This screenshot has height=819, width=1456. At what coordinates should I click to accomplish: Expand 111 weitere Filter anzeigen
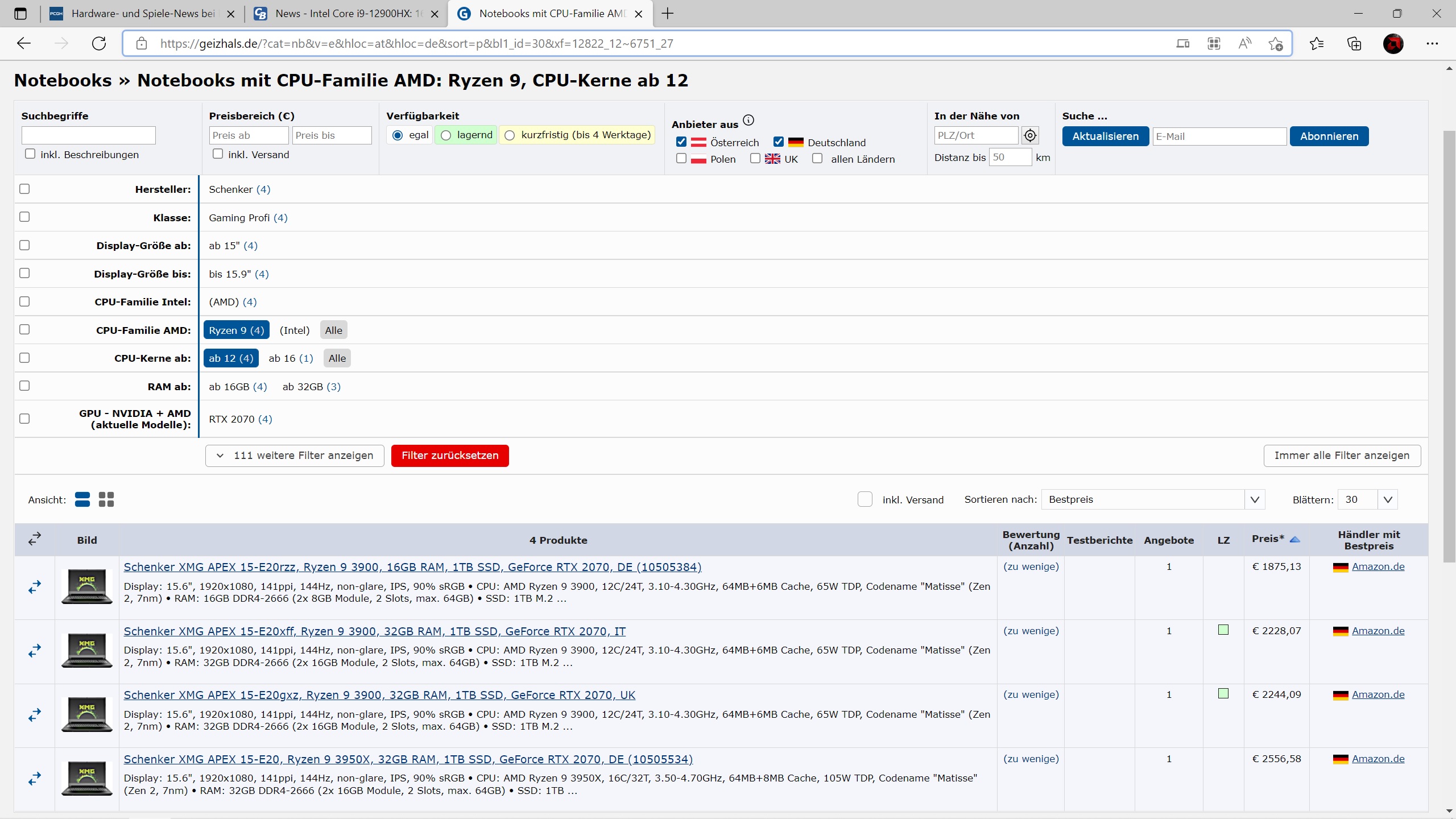click(295, 456)
